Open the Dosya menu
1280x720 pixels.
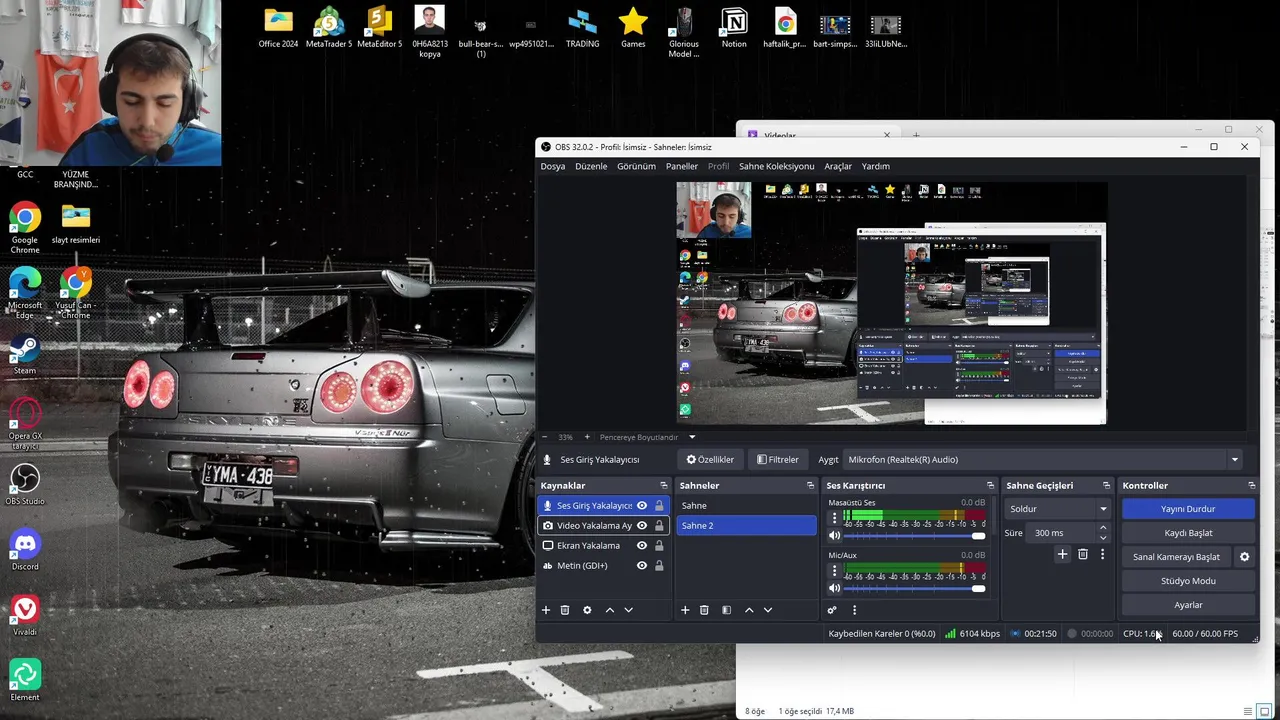coord(553,166)
